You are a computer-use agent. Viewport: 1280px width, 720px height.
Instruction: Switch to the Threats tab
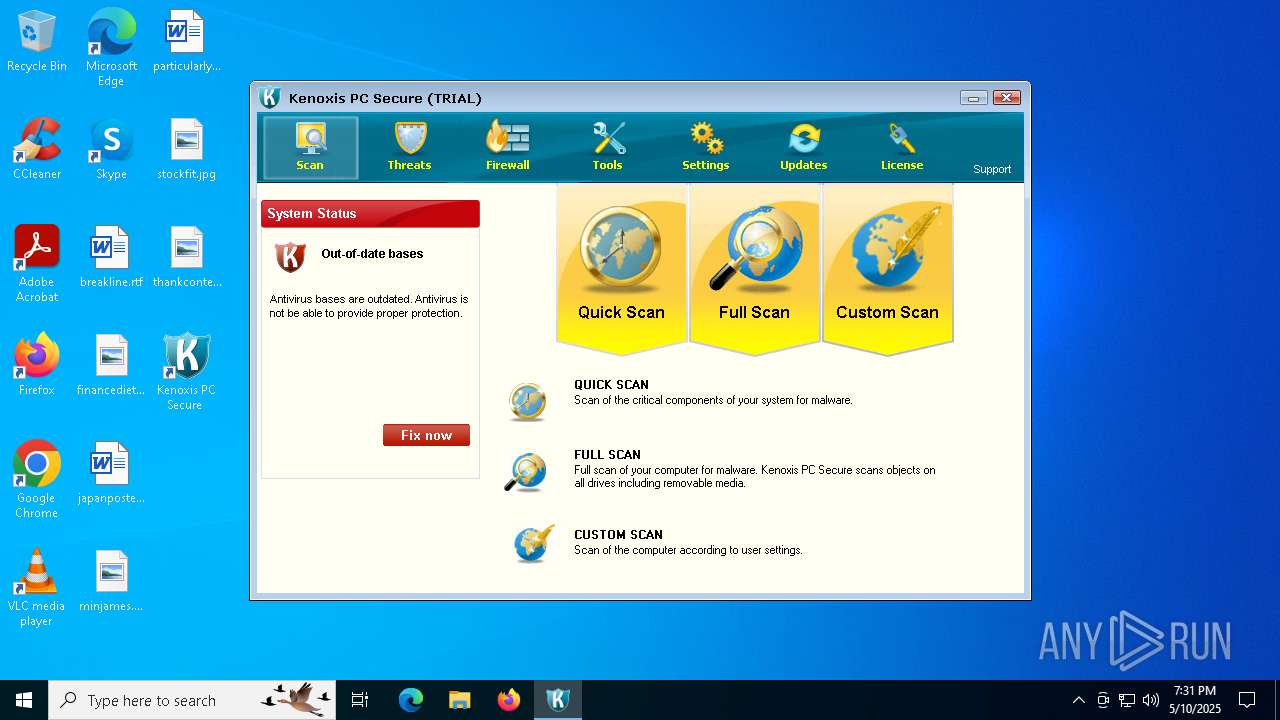pyautogui.click(x=409, y=147)
